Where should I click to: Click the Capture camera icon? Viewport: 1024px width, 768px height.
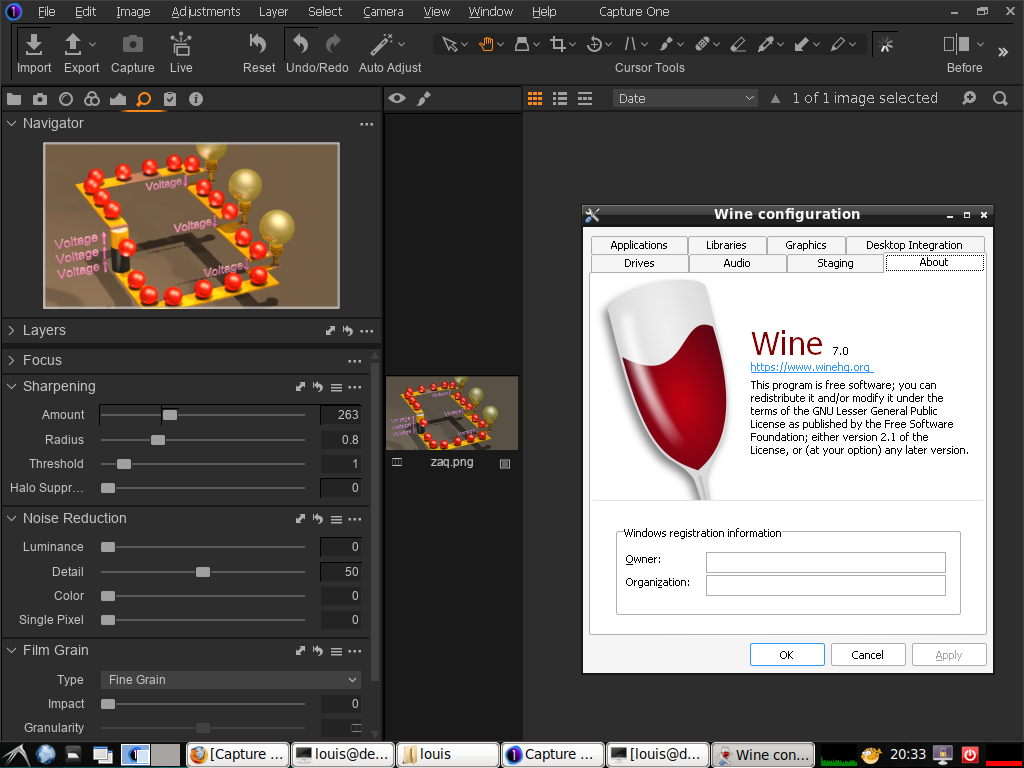click(x=133, y=44)
